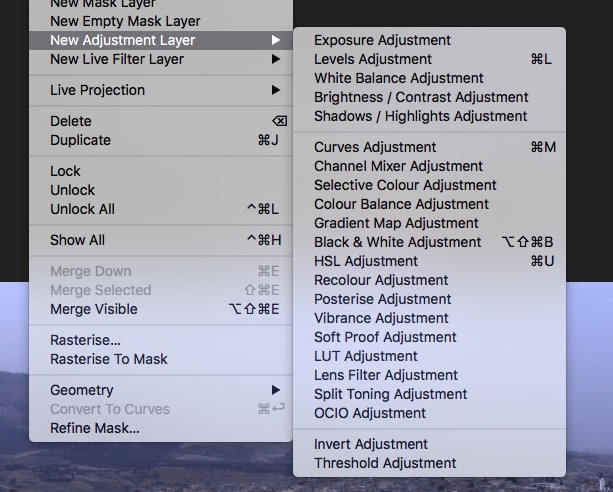Choose New Empty Mask Layer
Image resolution: width=613 pixels, height=492 pixels.
[161, 21]
